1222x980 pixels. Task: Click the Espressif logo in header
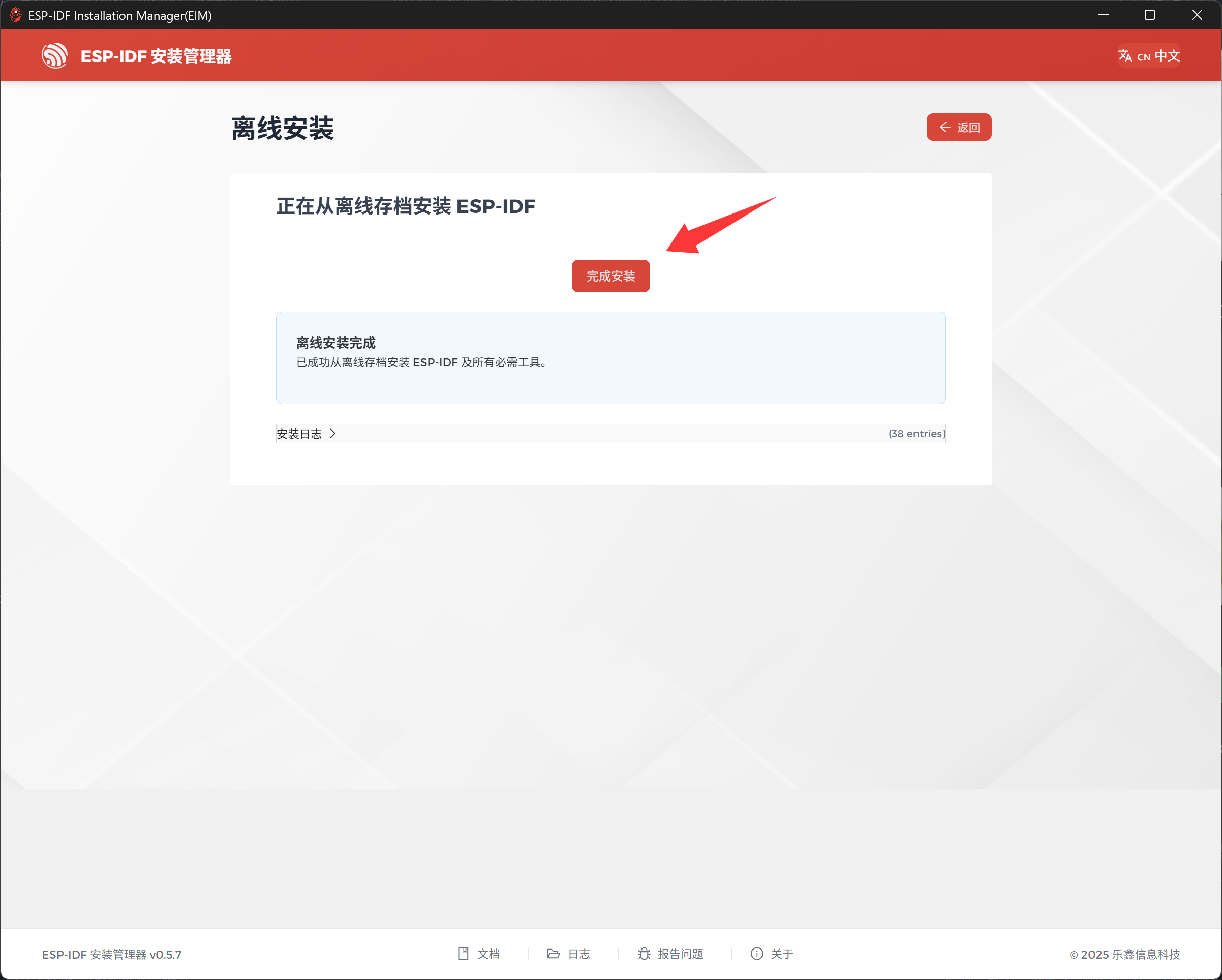point(55,55)
